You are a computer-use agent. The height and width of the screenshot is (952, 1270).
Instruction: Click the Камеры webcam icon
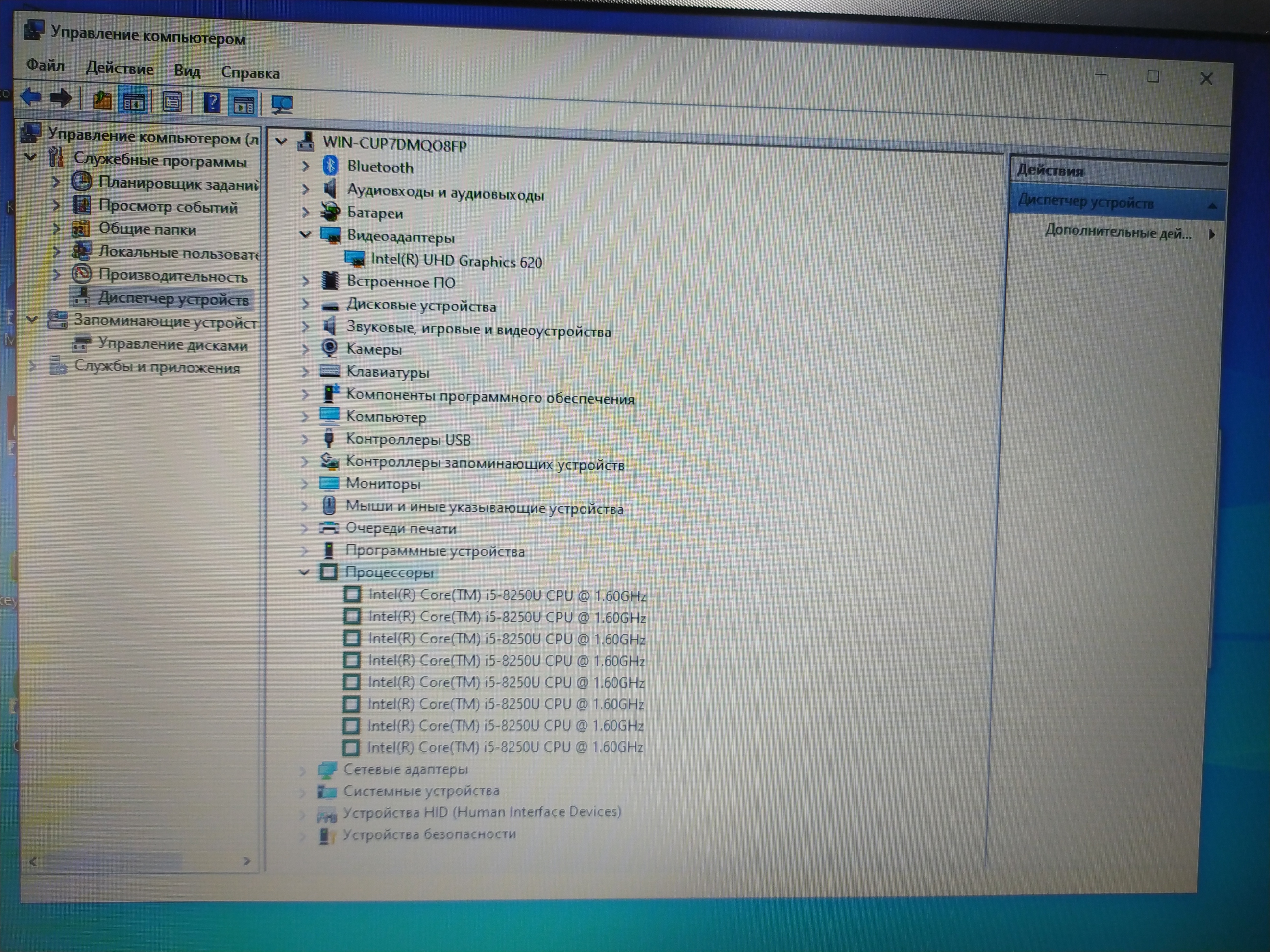(x=329, y=348)
